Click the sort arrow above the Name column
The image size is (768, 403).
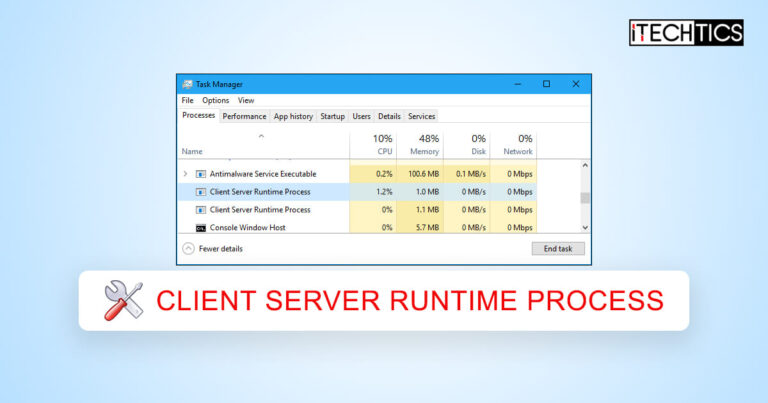[x=262, y=136]
